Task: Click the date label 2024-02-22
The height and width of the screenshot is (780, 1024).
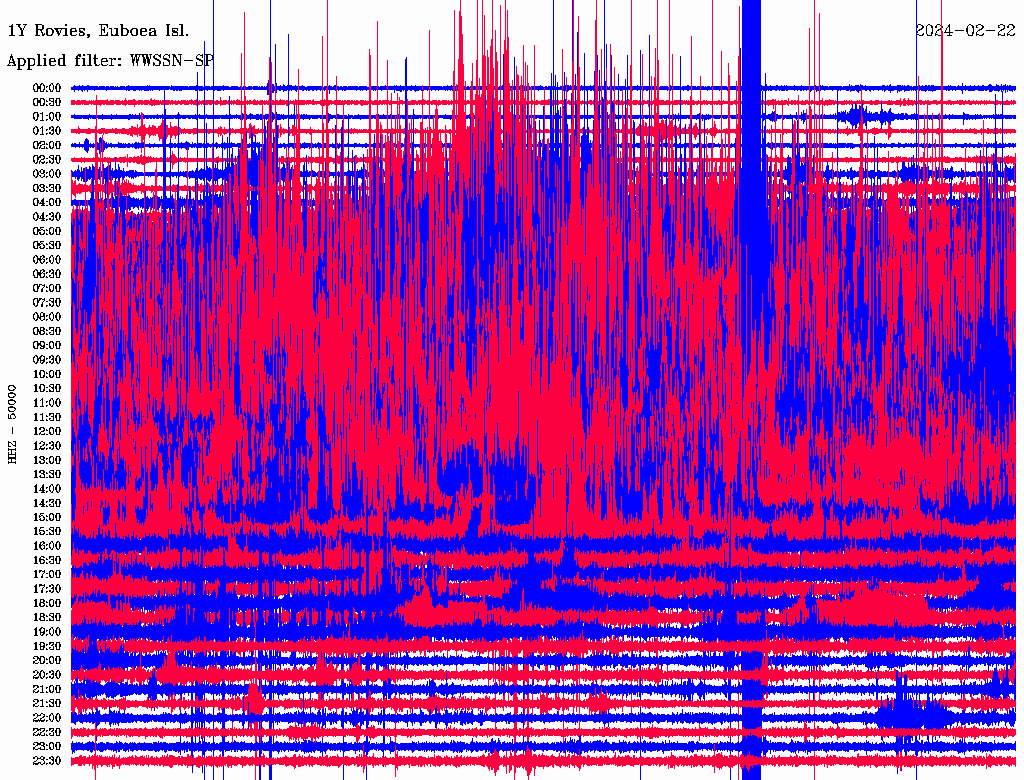Action: [965, 30]
